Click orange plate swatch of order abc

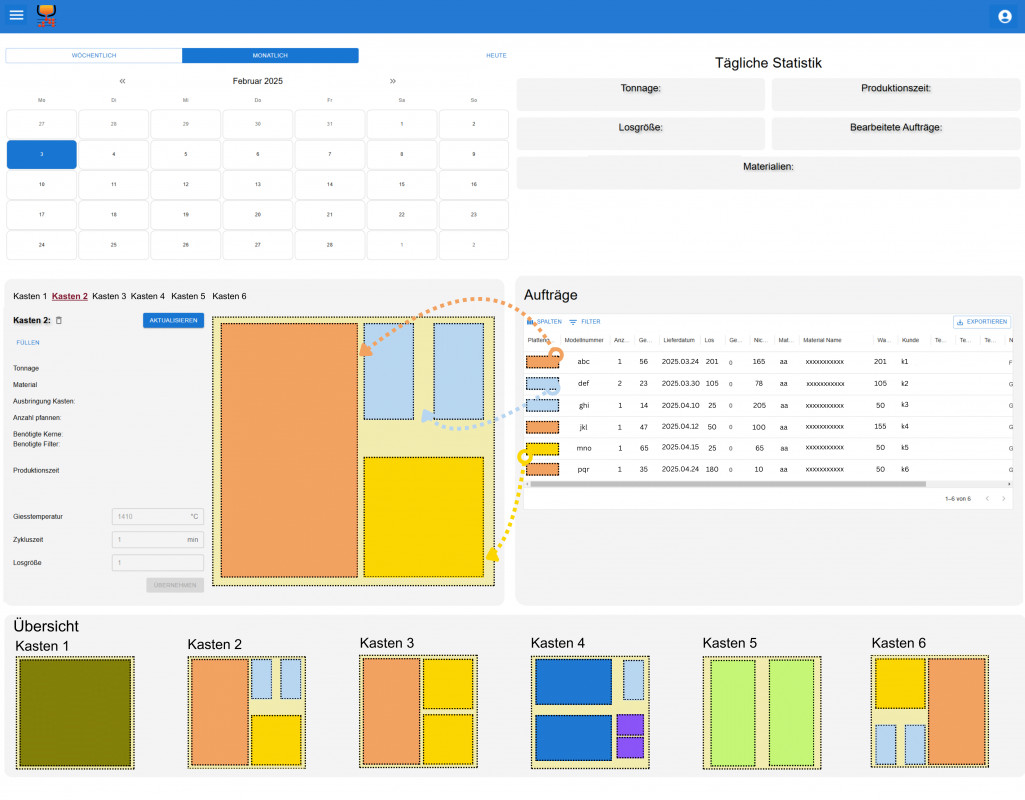543,362
